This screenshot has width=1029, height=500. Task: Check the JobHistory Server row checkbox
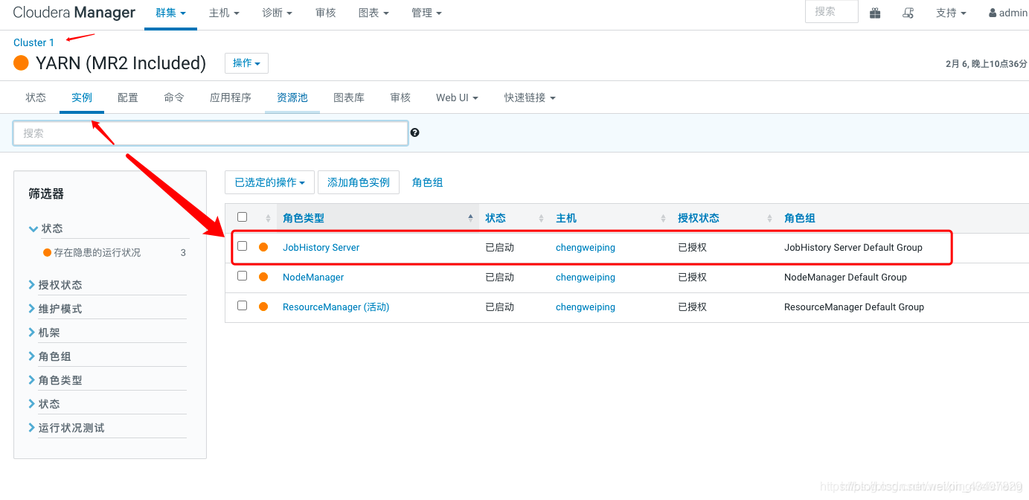(x=242, y=246)
